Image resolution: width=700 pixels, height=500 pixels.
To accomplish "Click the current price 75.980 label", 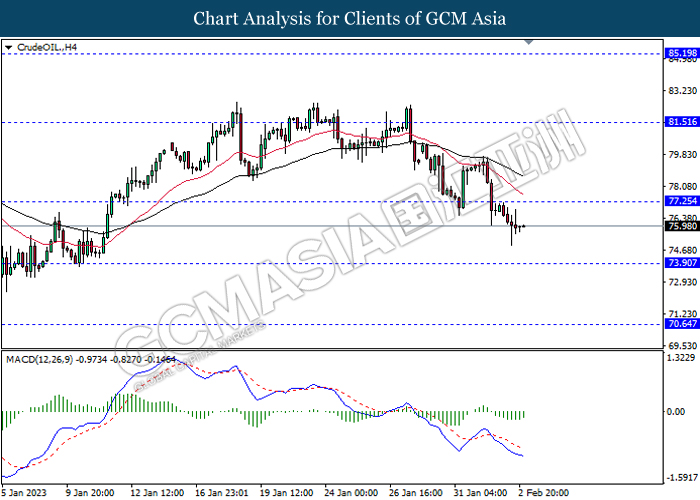I will (682, 226).
